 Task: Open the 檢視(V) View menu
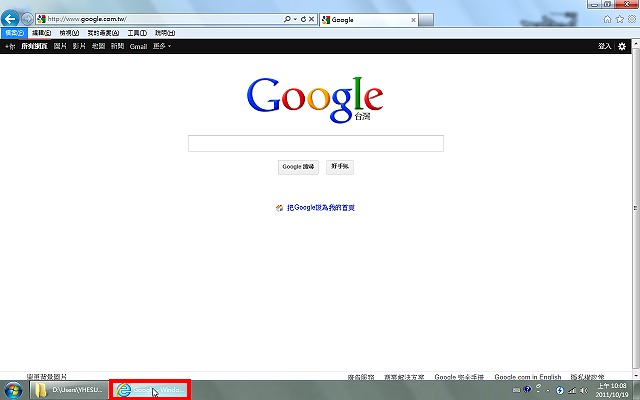[69, 33]
